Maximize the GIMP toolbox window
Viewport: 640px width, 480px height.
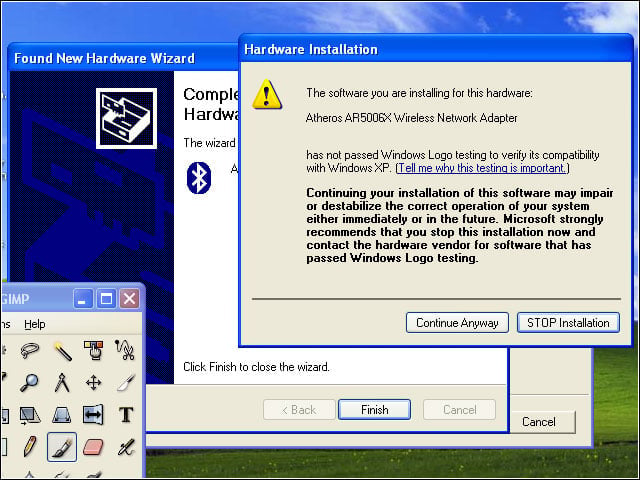coord(106,299)
